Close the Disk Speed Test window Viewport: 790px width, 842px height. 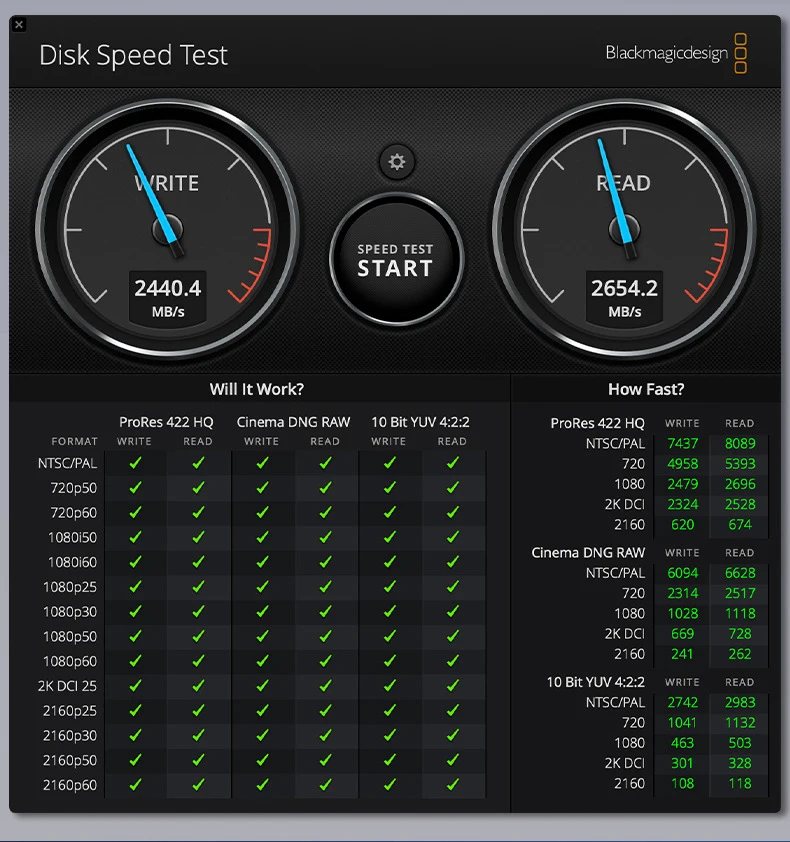pyautogui.click(x=19, y=25)
